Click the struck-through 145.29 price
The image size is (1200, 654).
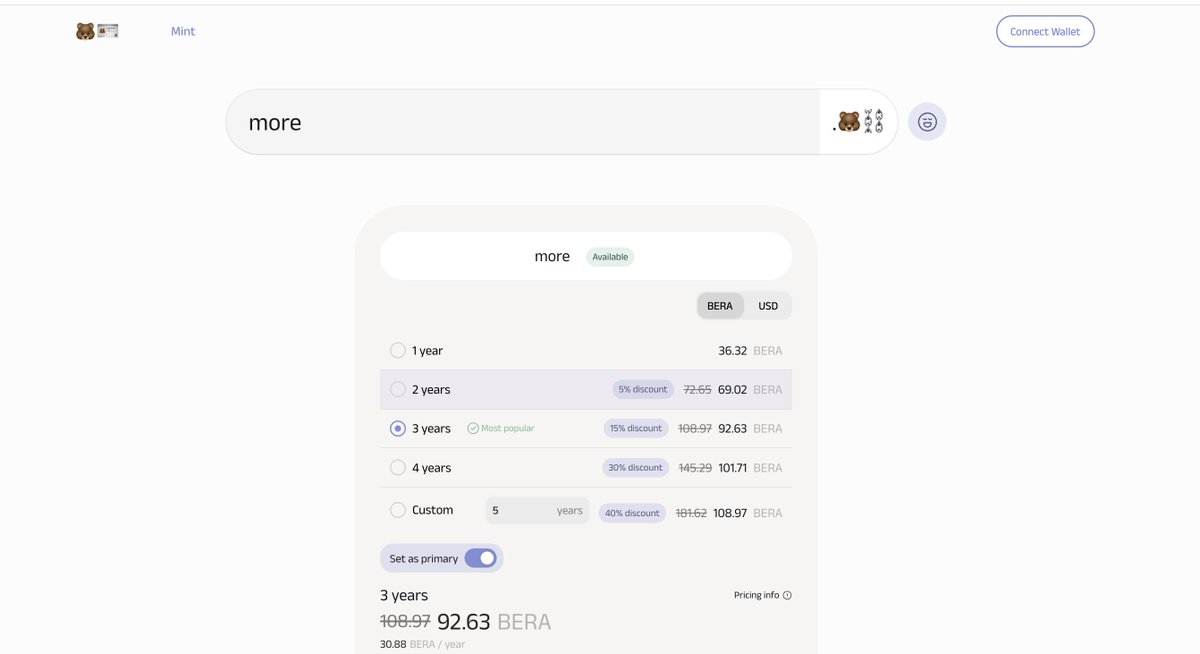point(695,467)
